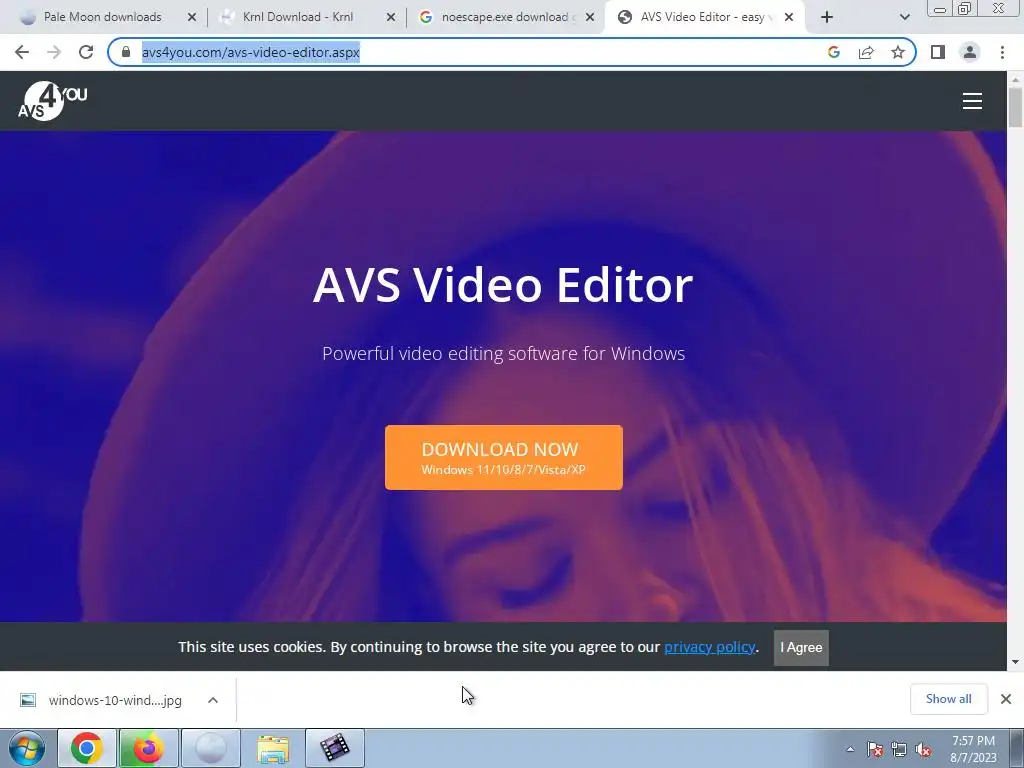Open the browser side panel
Screen dimensions: 1024x768
click(x=938, y=52)
